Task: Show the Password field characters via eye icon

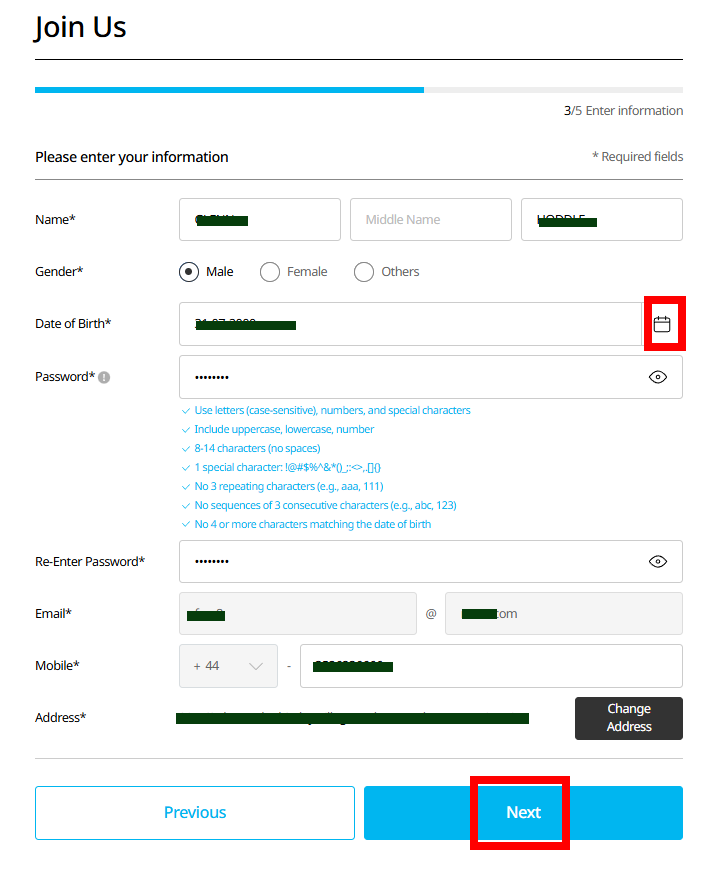Action: pyautogui.click(x=657, y=377)
